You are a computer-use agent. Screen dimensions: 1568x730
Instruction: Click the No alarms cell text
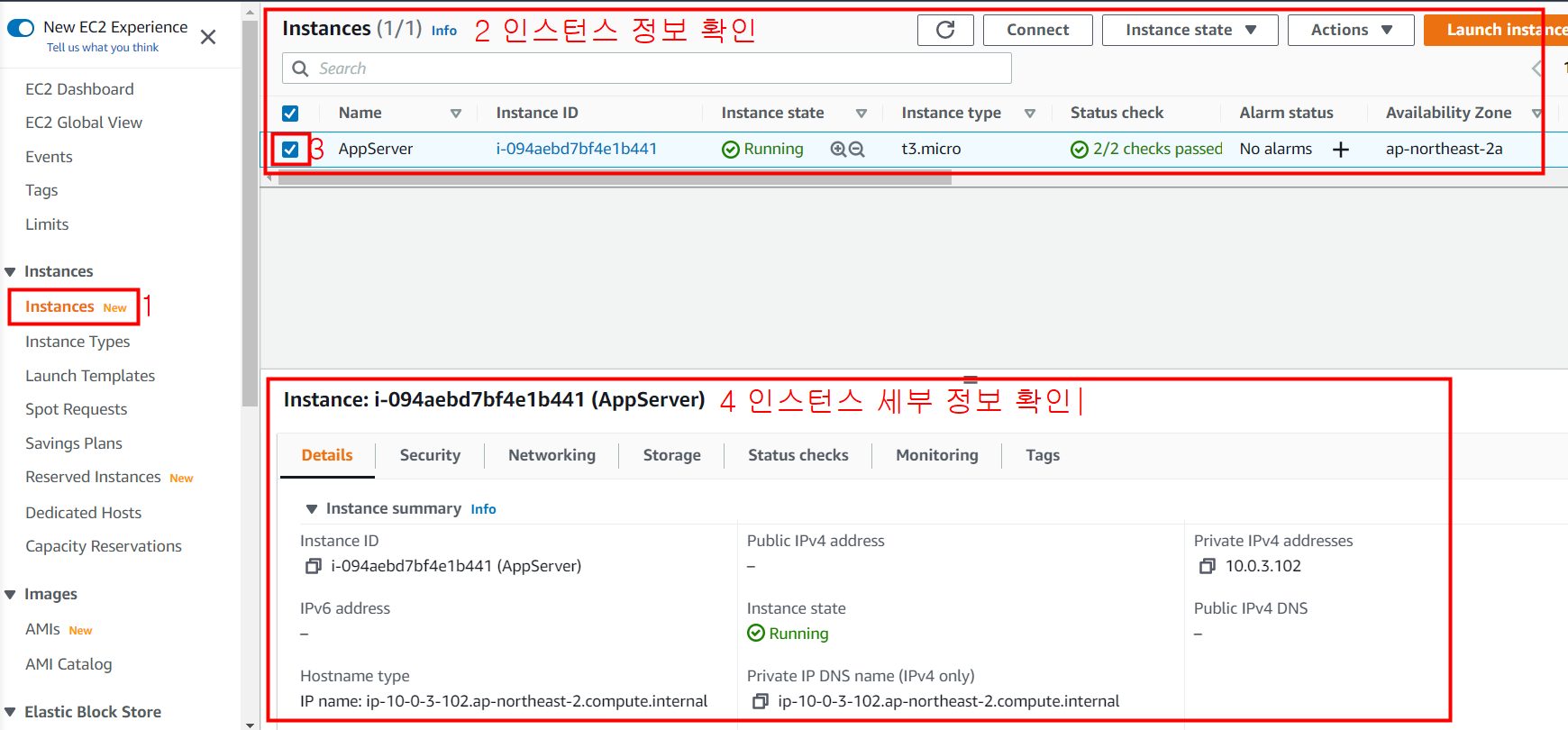click(x=1276, y=149)
